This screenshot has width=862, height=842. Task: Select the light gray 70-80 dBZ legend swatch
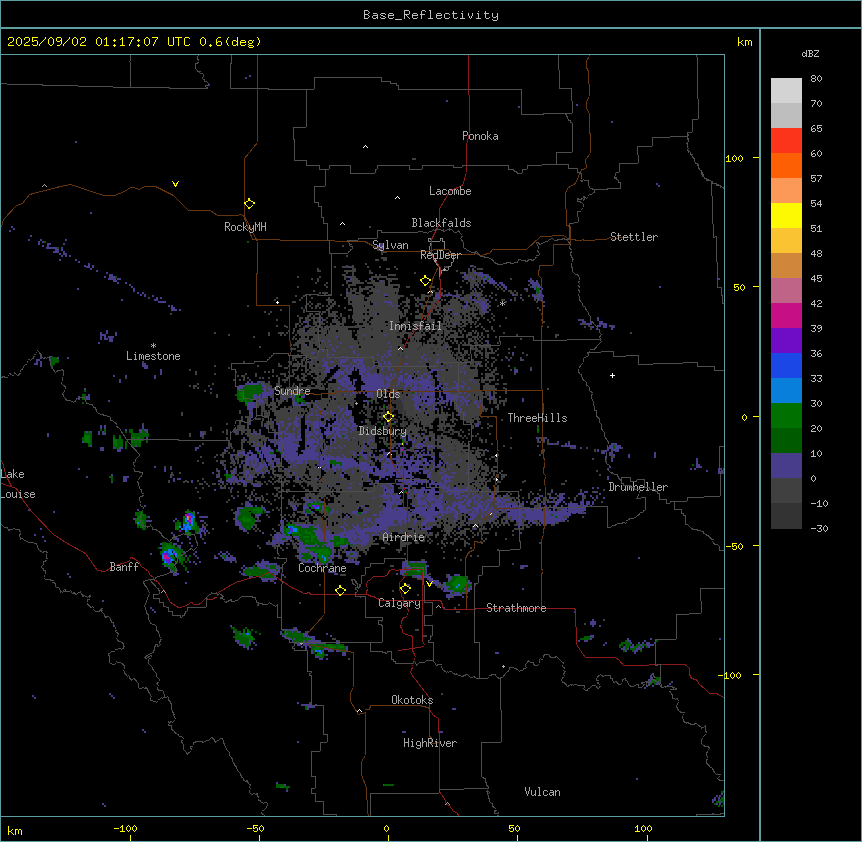[786, 90]
